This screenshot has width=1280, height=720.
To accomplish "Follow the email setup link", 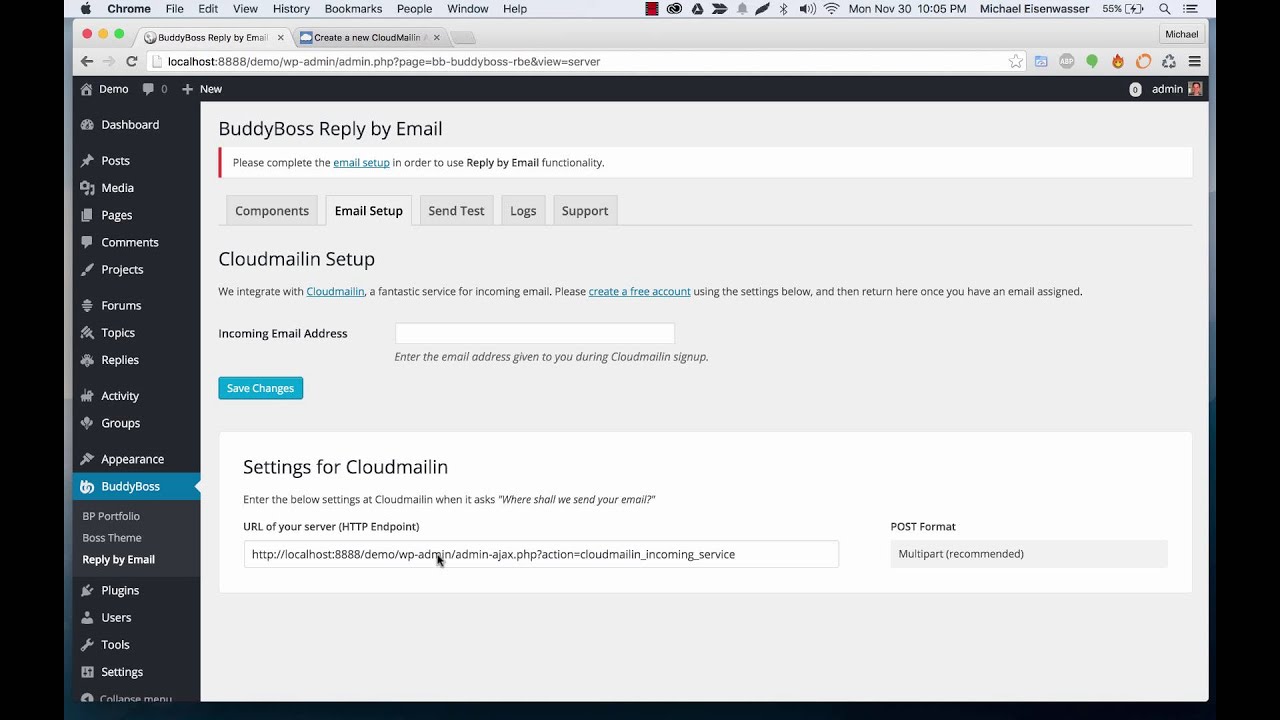I will 361,163.
